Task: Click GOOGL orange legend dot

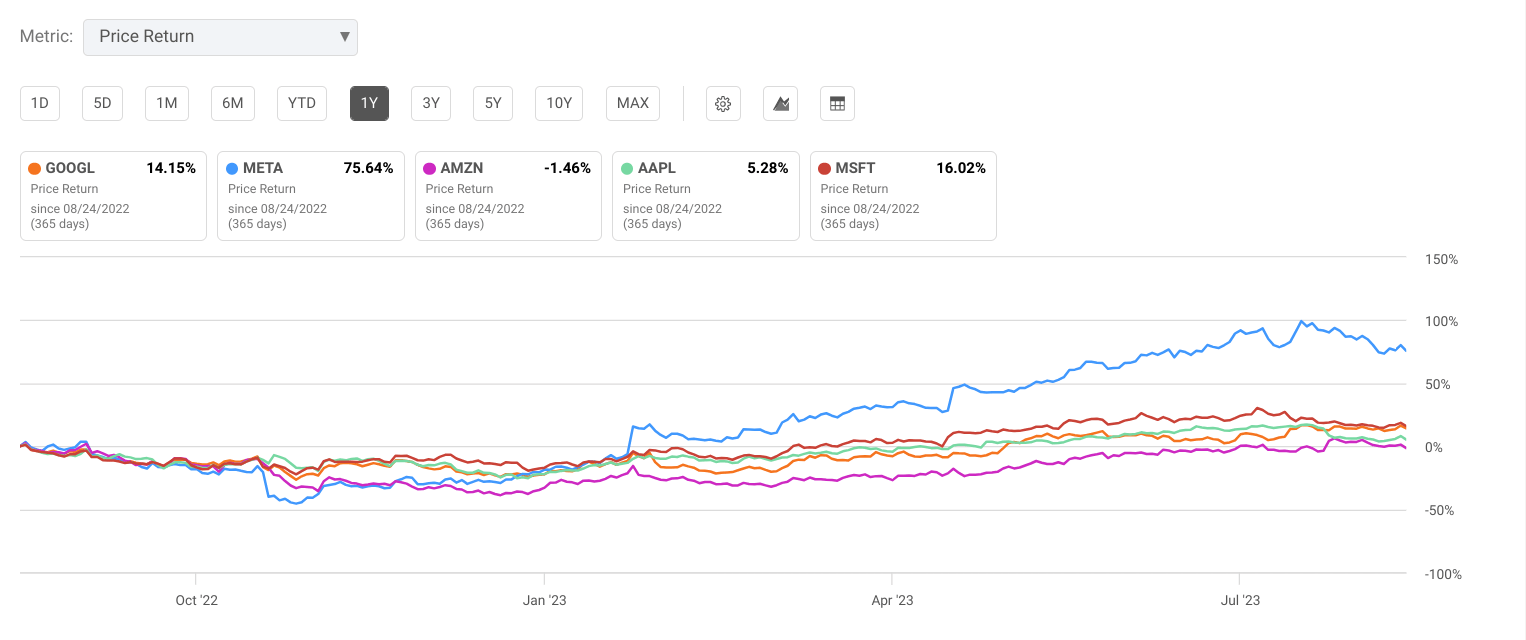Action: pyautogui.click(x=35, y=168)
